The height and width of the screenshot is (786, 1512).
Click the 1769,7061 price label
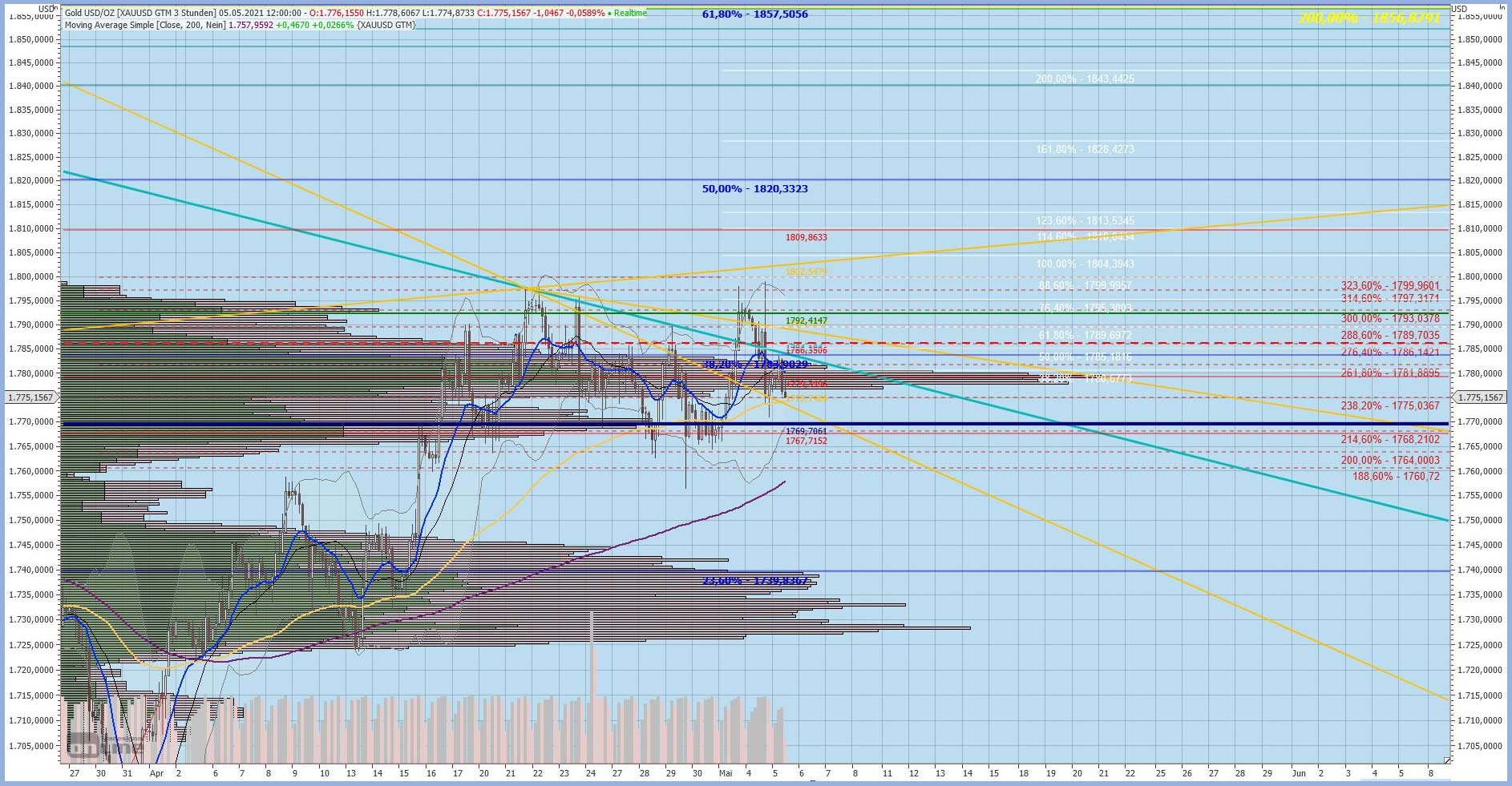tap(807, 431)
